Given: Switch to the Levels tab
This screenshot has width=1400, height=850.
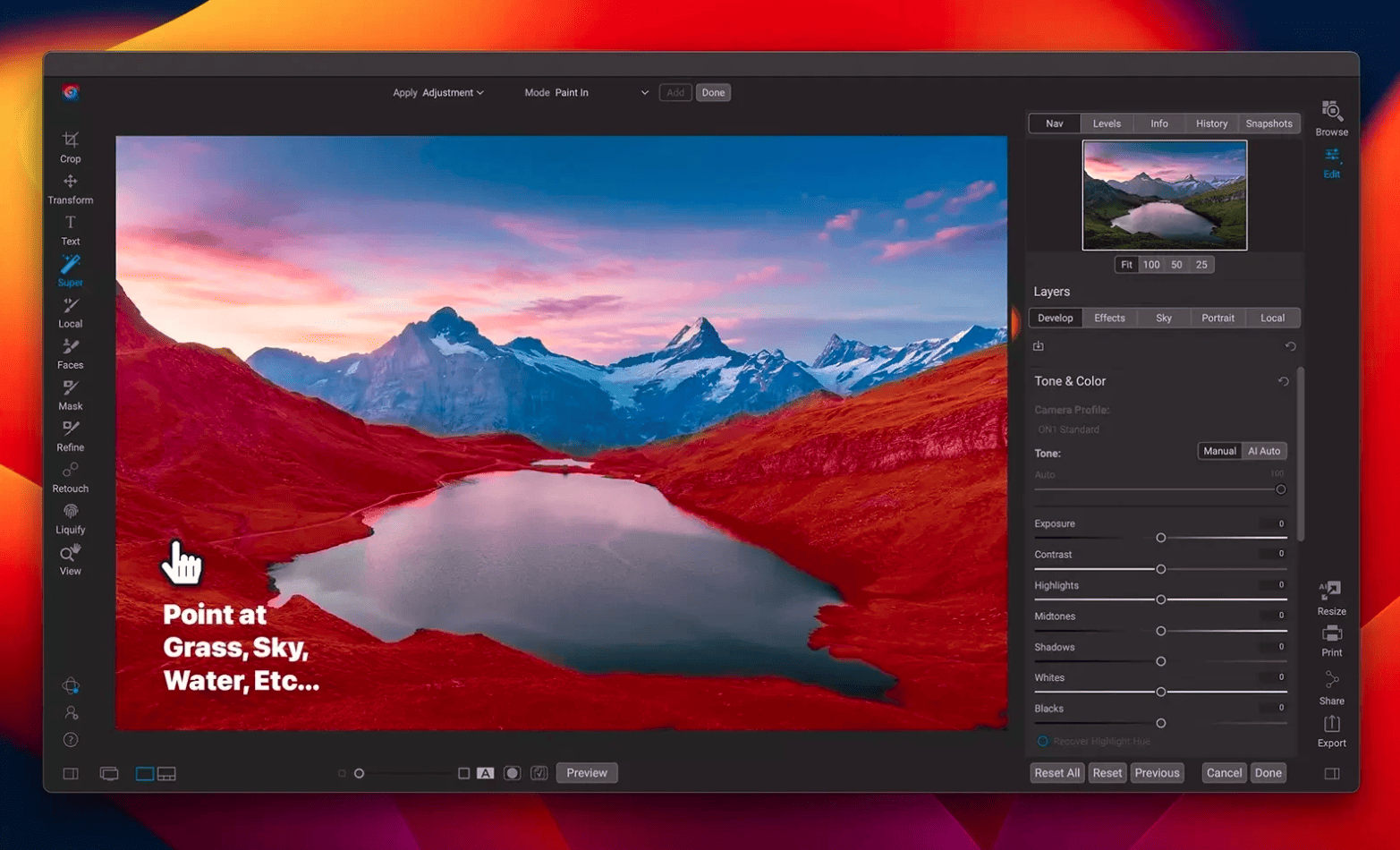Looking at the screenshot, I should [1107, 123].
